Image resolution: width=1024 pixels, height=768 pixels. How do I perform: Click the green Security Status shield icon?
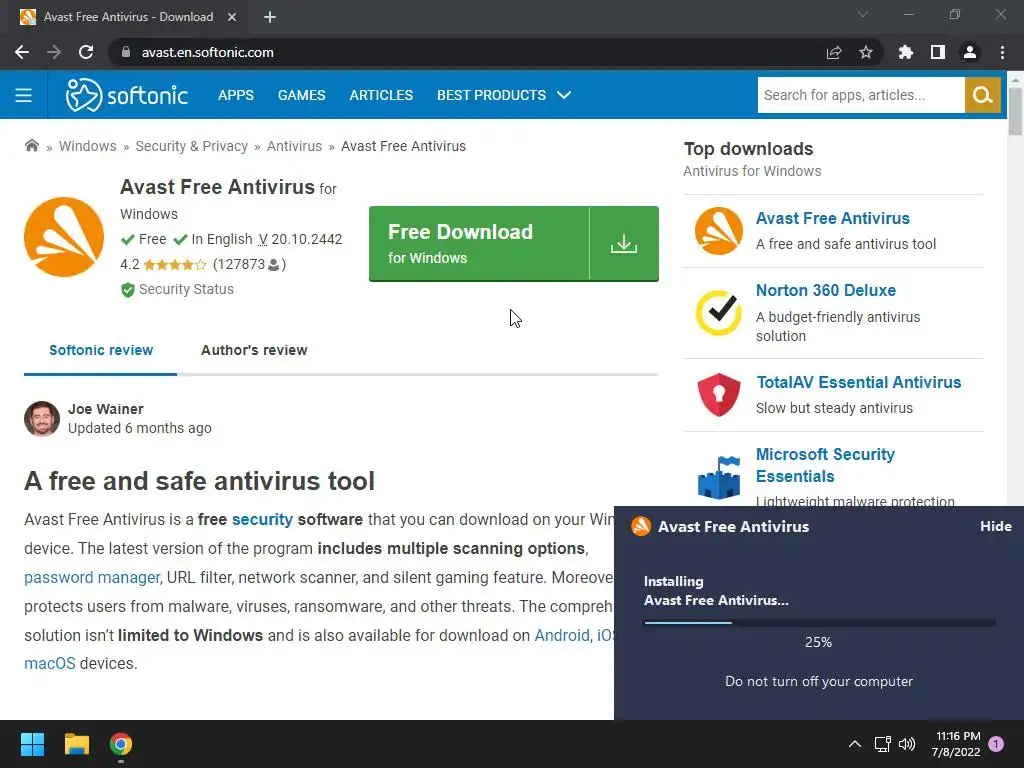coord(127,289)
